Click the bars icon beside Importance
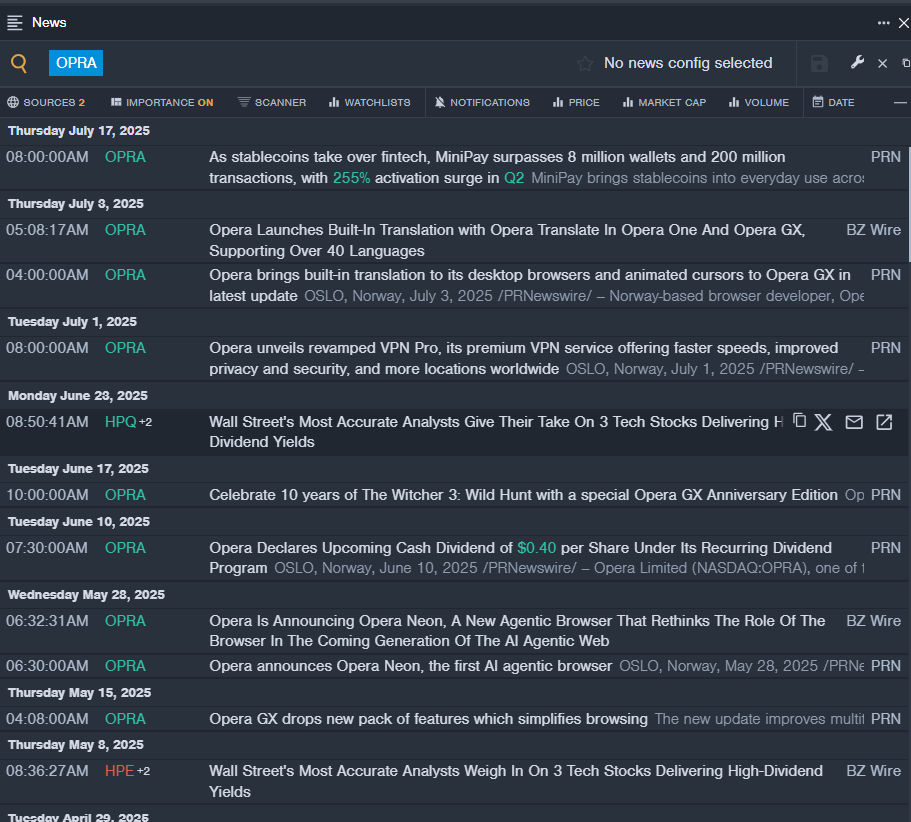The height and width of the screenshot is (822, 911). coord(116,102)
